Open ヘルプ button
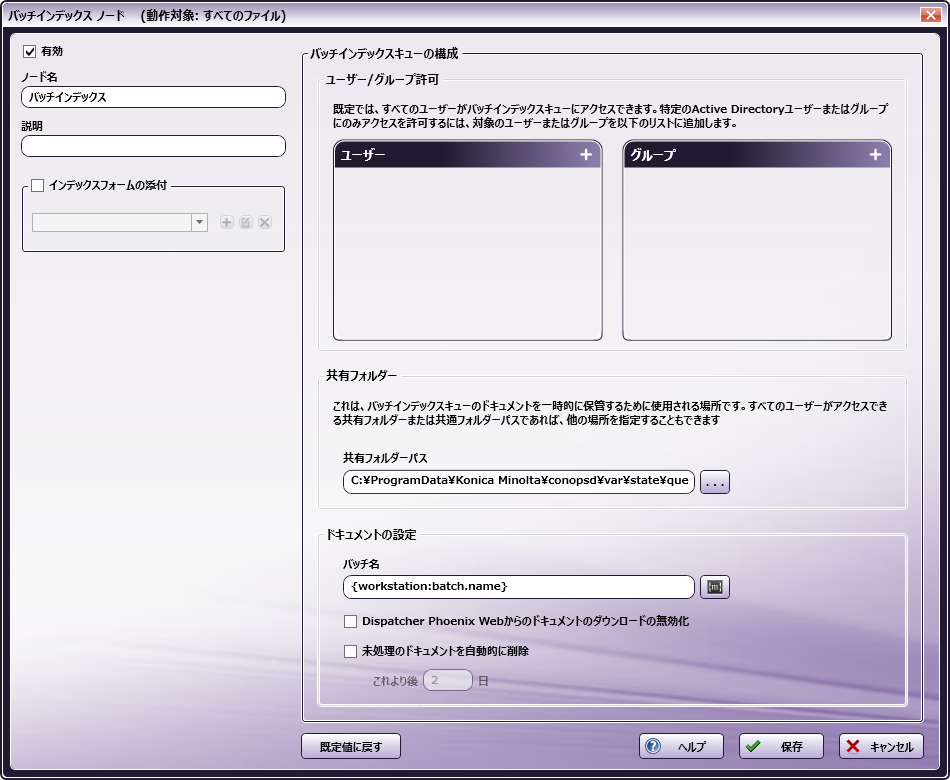 click(x=682, y=746)
